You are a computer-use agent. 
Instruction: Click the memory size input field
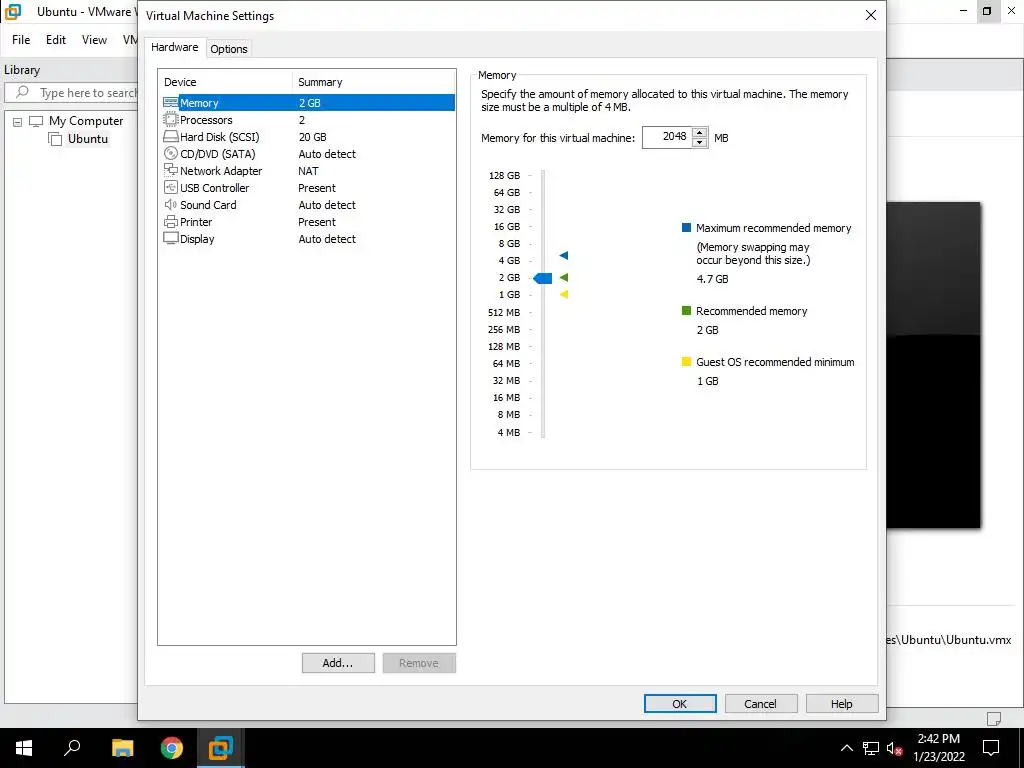click(667, 137)
